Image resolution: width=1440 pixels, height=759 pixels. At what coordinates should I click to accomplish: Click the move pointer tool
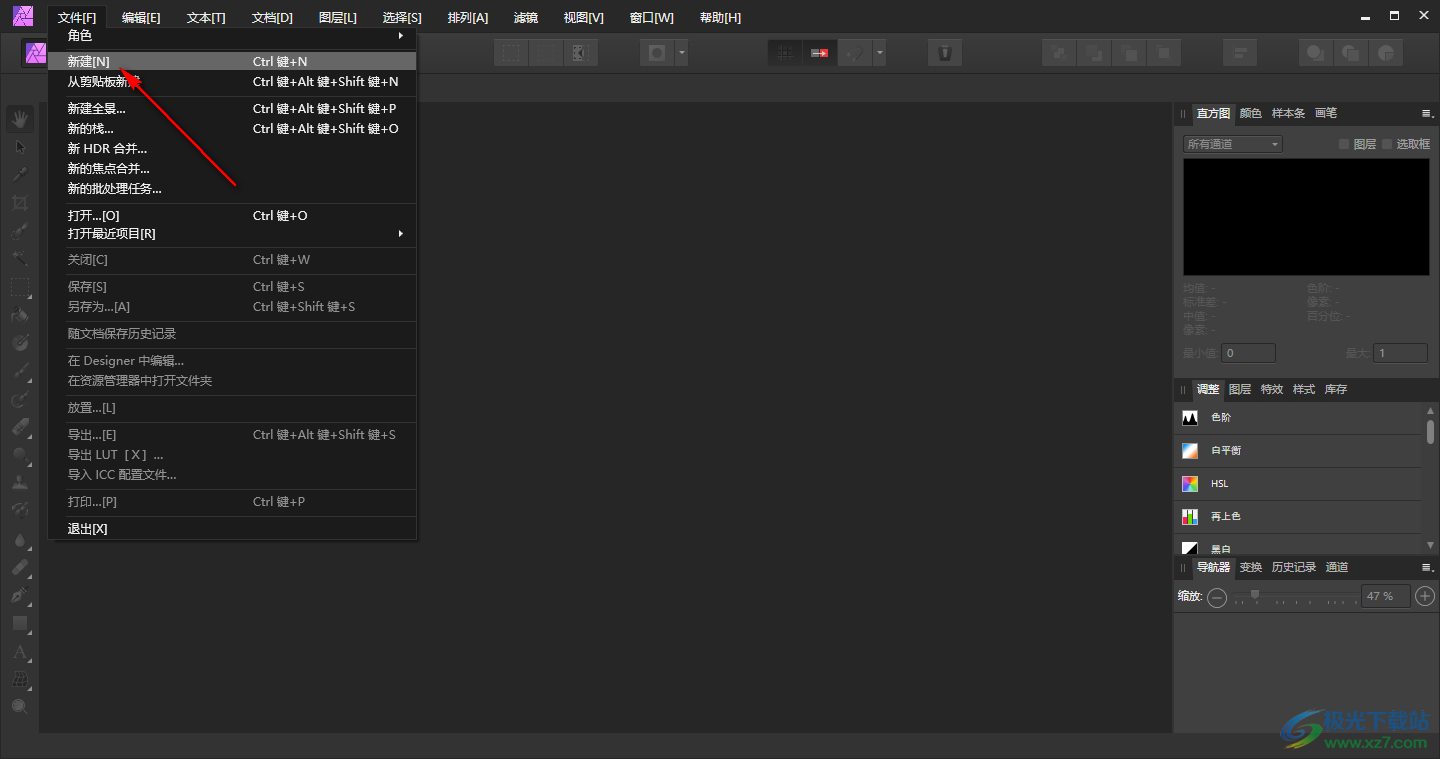pos(20,147)
